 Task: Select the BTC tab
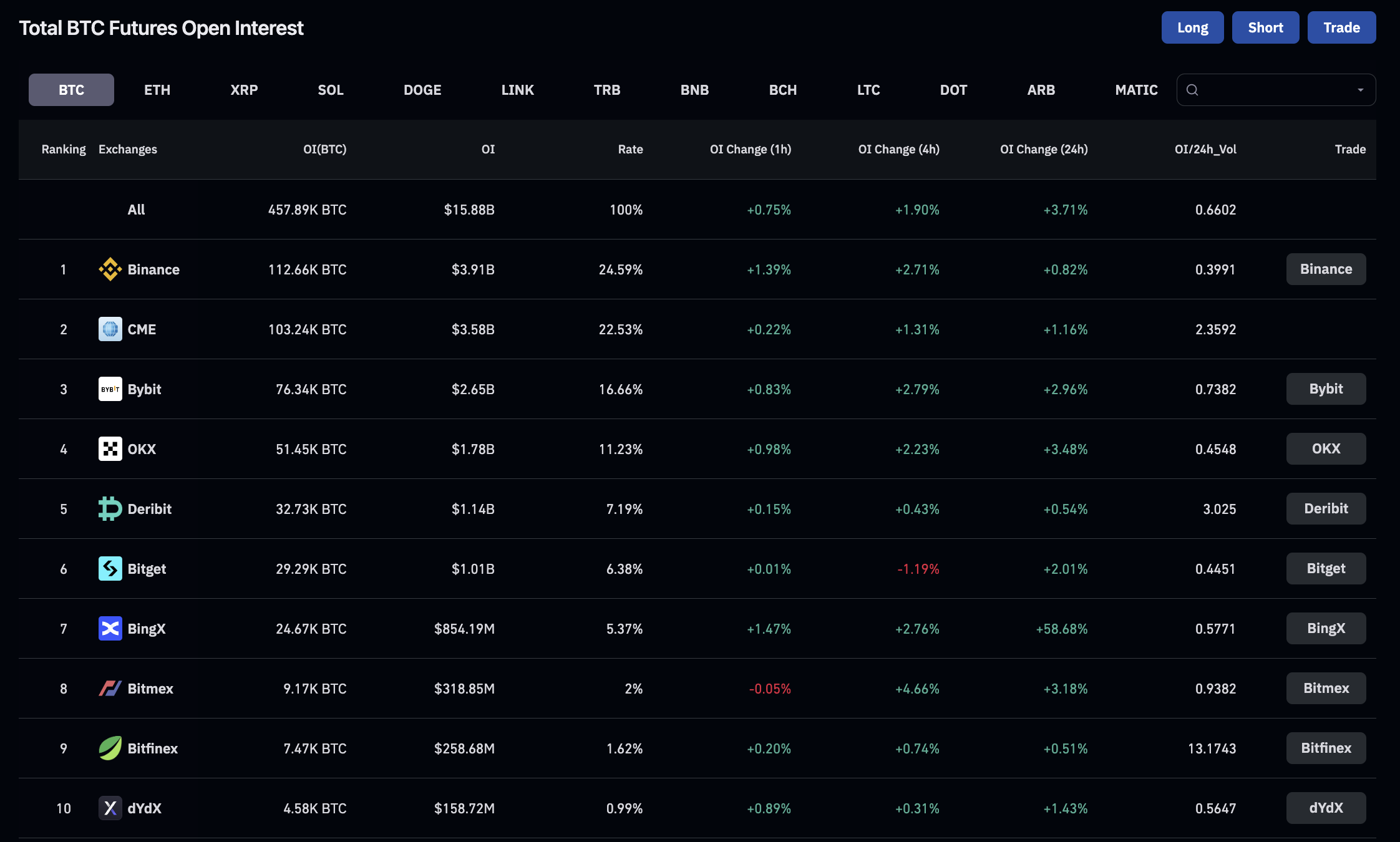click(x=71, y=90)
